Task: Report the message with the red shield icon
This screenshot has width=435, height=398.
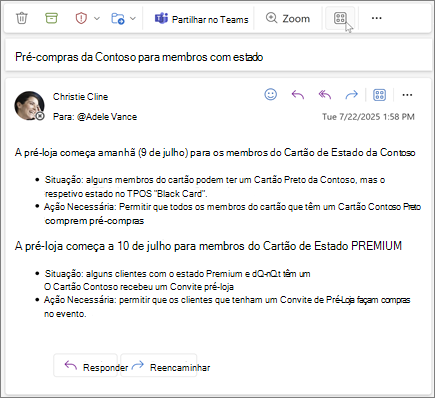Action: tap(81, 18)
